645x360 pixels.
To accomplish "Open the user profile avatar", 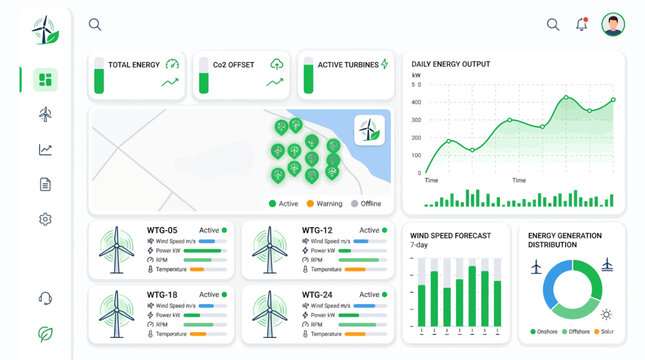I will [613, 24].
